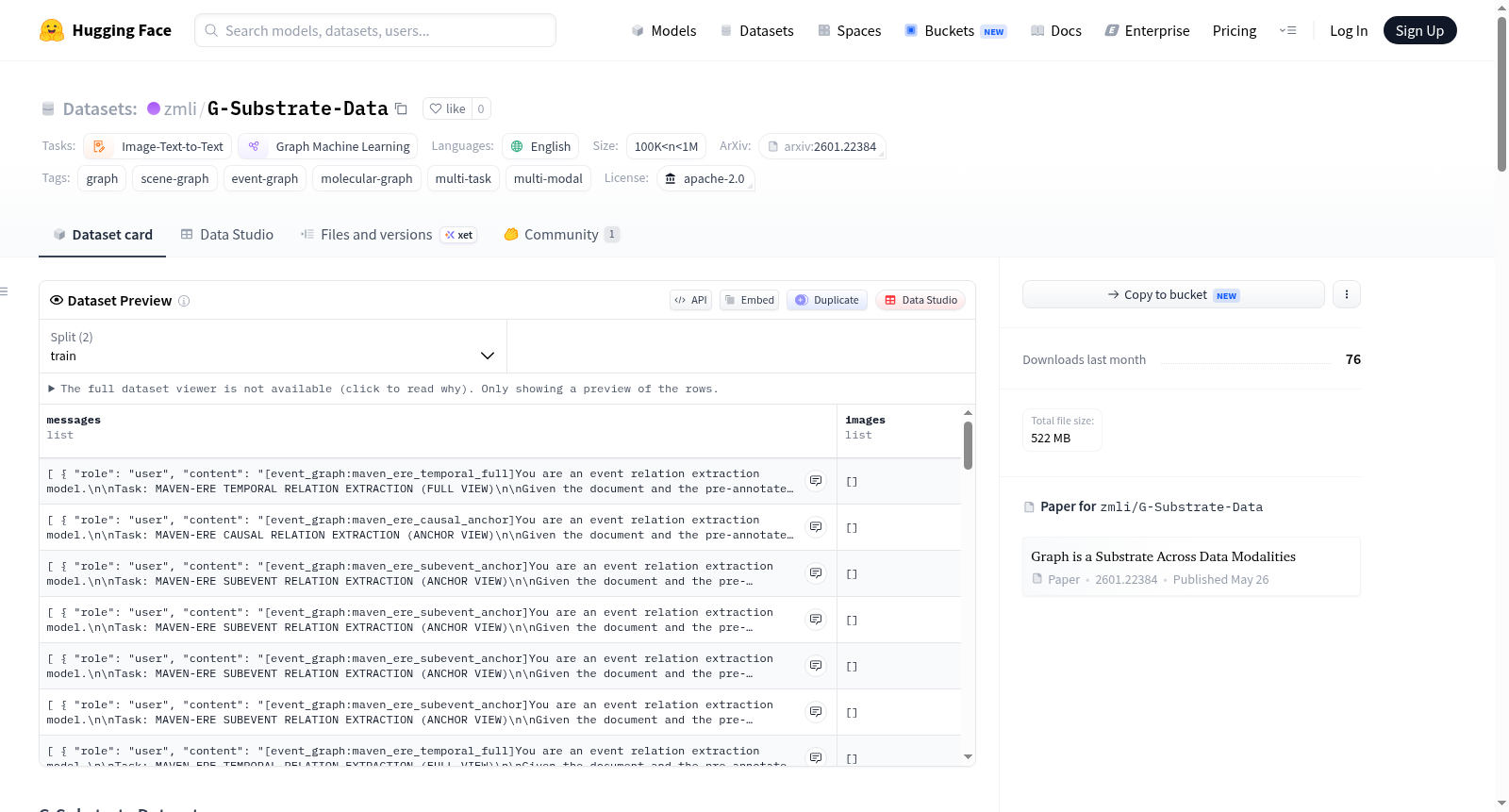Click the Community count badge 1
This screenshot has width=1509, height=812.
[612, 234]
